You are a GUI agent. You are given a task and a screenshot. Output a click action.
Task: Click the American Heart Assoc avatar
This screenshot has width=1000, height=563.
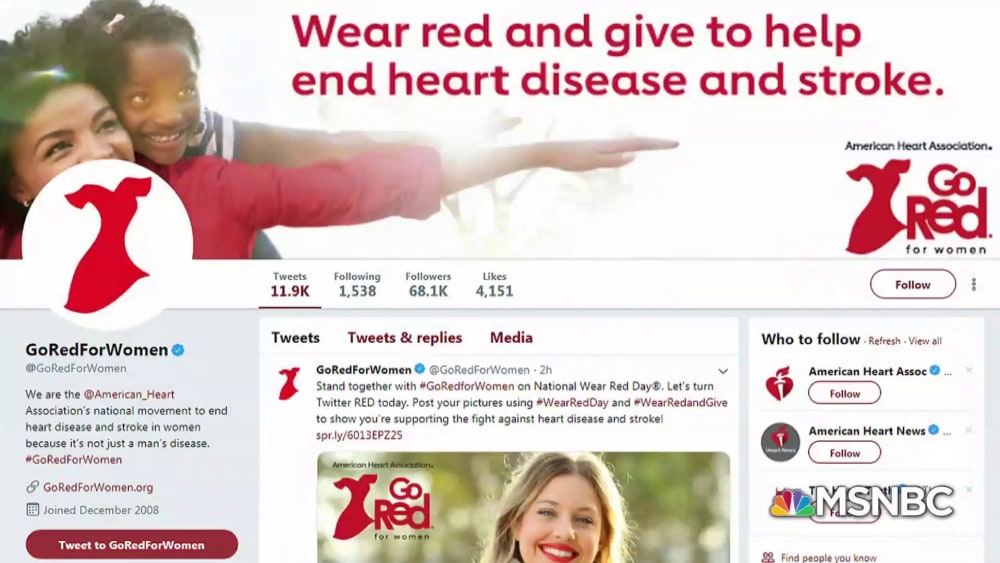pos(779,383)
